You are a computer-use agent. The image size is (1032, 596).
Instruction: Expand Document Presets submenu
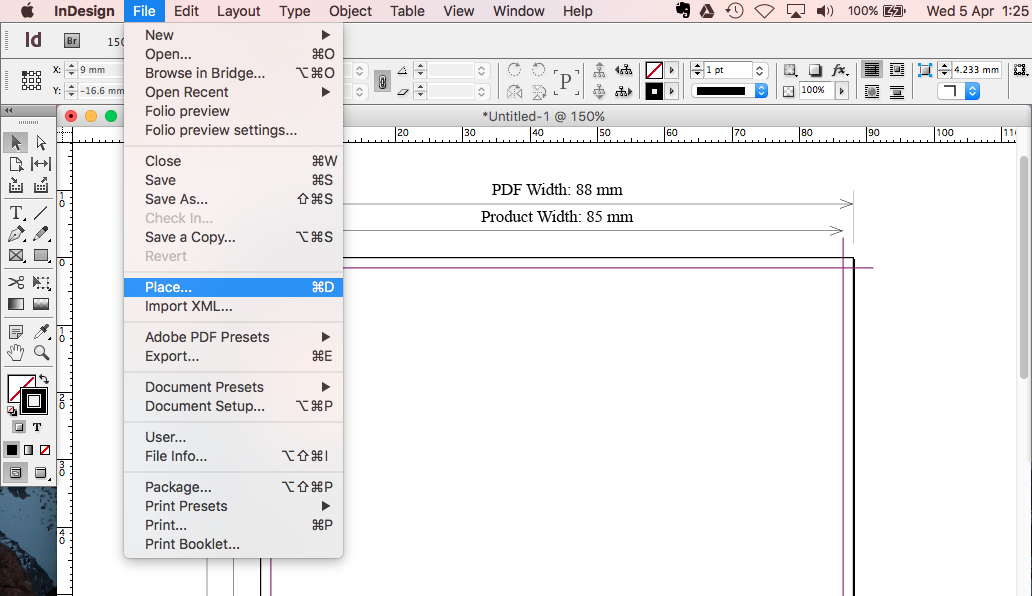[326, 387]
